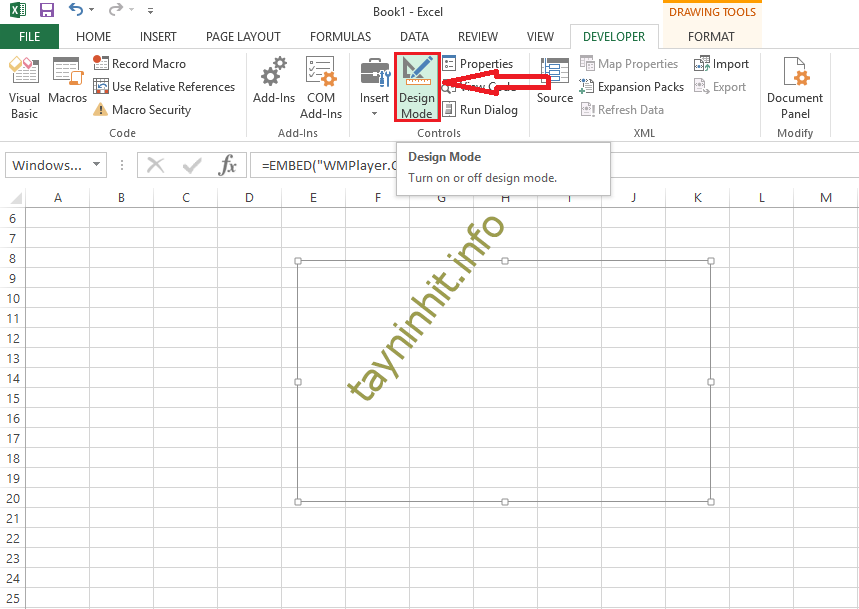
Task: Open the PAGE LAYOUT tab
Action: click(x=243, y=37)
